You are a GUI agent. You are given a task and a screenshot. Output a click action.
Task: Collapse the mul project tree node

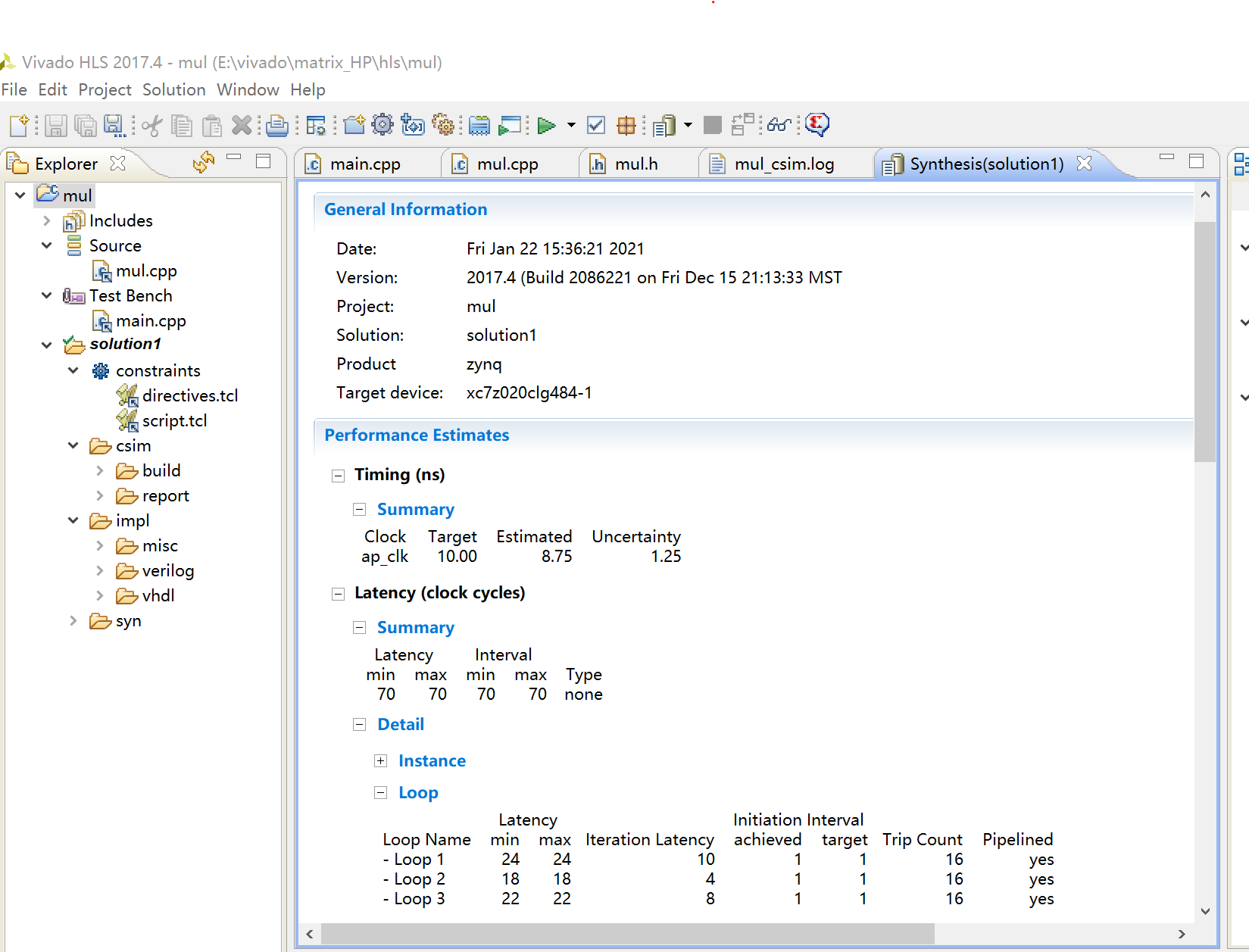[x=20, y=195]
